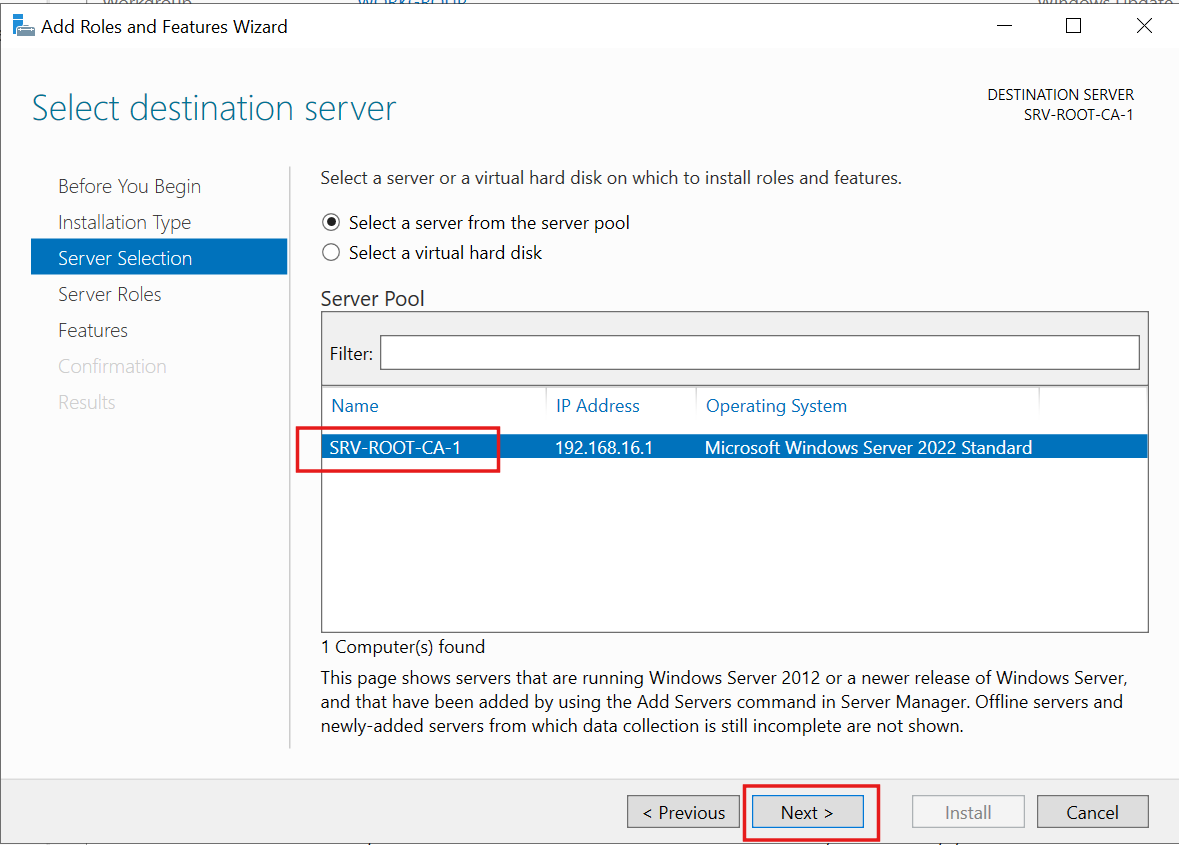Jump to the Server Roles step

pos(110,294)
